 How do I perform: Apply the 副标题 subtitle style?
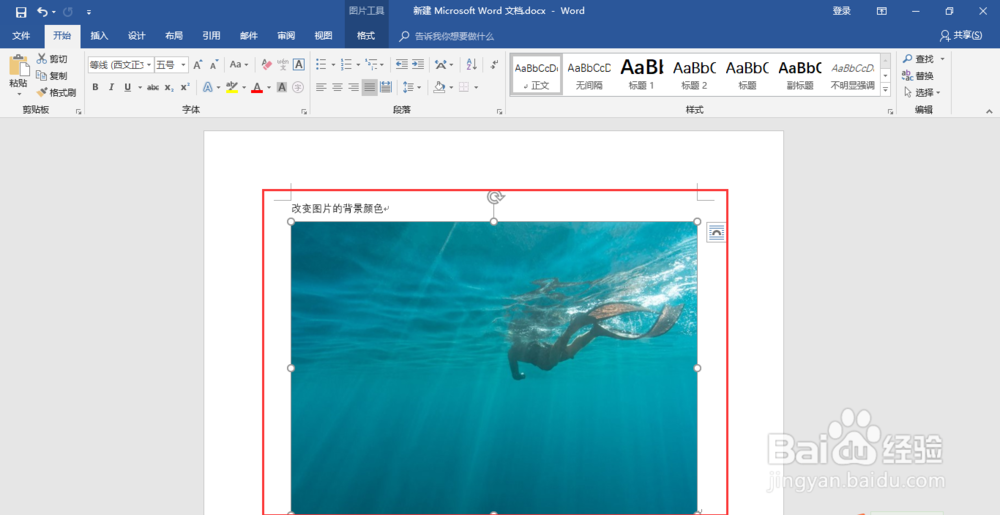[800, 75]
